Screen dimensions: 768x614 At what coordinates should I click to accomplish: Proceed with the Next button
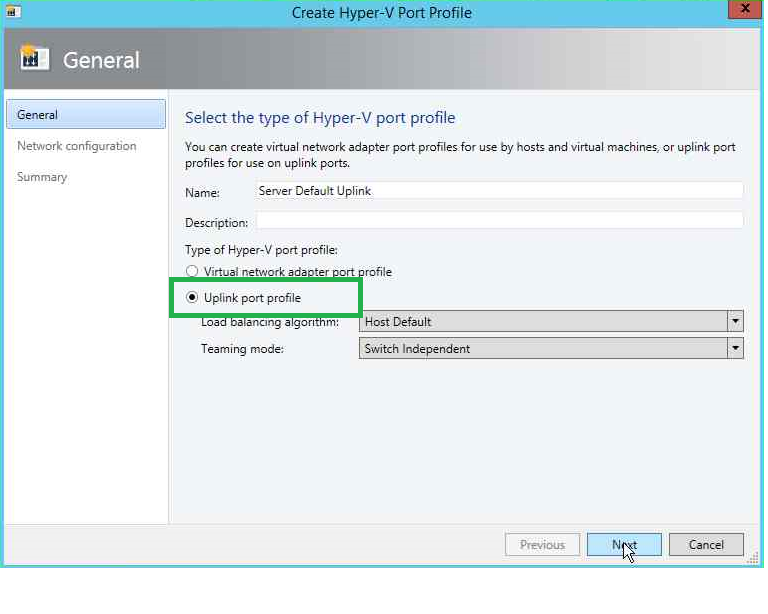(624, 544)
